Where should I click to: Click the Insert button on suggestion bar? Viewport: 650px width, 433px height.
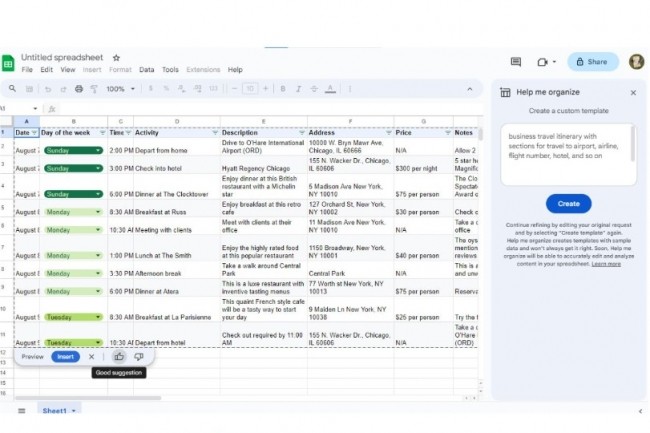point(65,356)
